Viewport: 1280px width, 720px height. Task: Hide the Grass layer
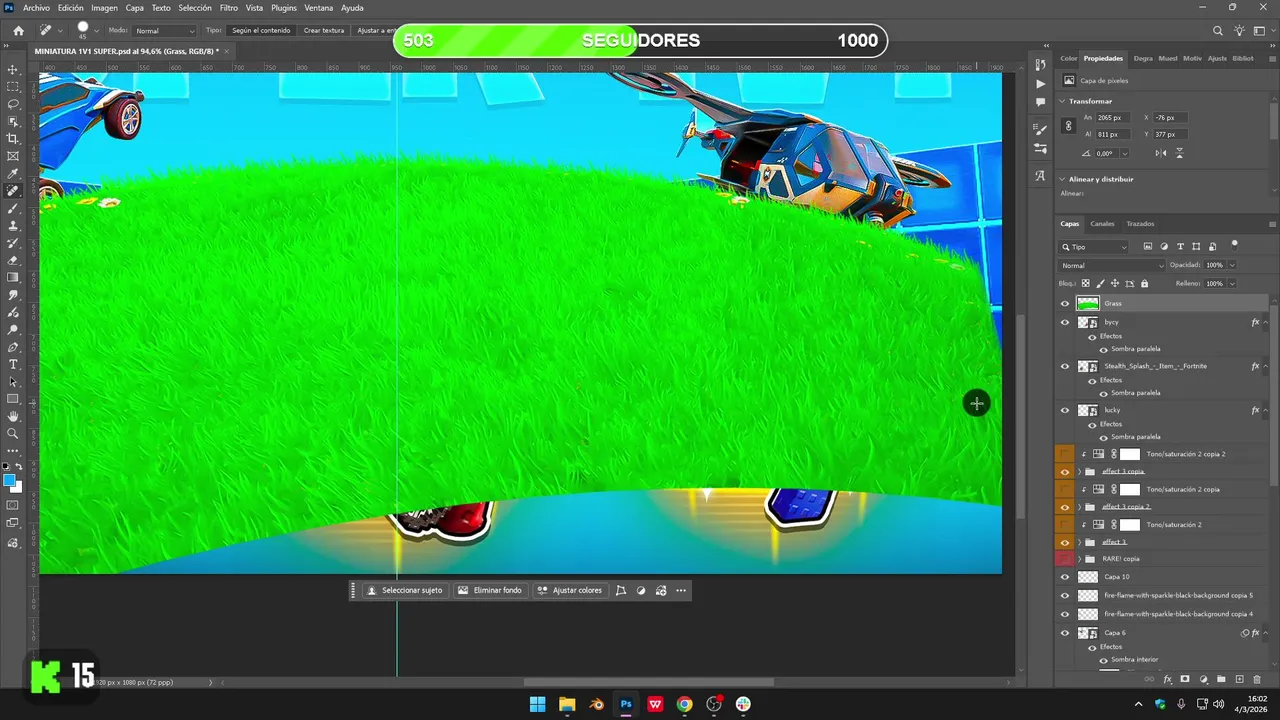coord(1064,303)
